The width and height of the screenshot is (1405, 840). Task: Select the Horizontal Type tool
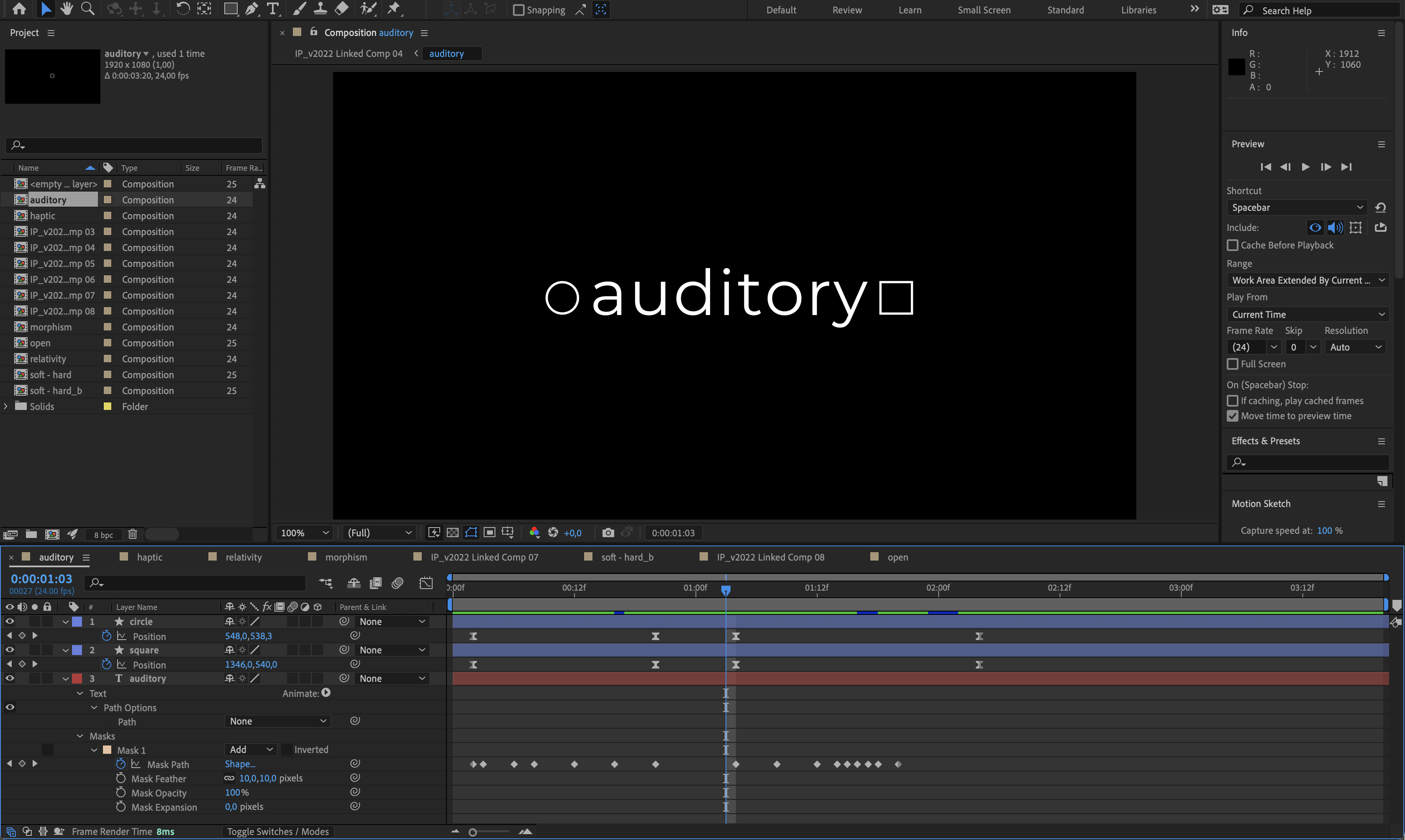coord(273,8)
